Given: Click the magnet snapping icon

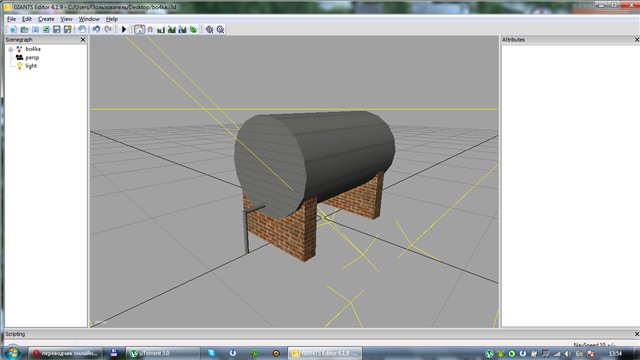Looking at the screenshot, I should point(150,29).
